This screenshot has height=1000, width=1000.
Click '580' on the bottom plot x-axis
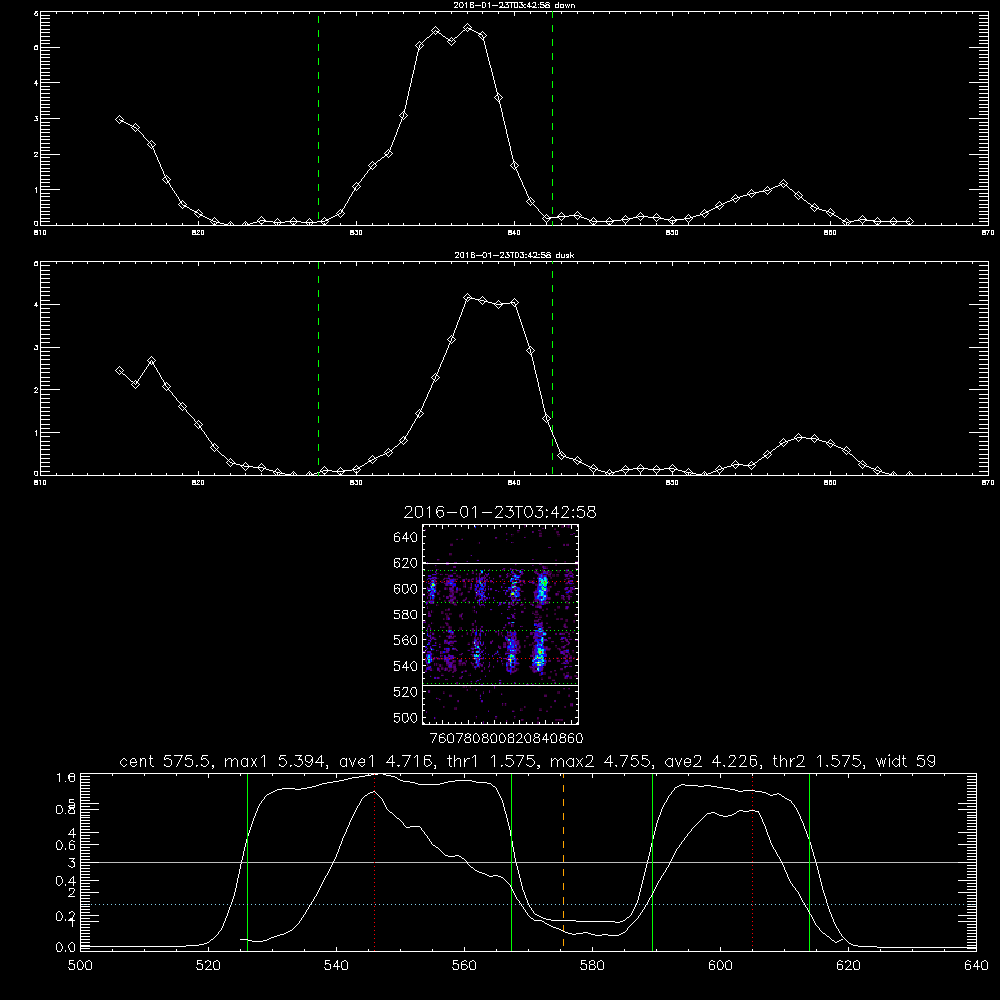click(x=592, y=966)
